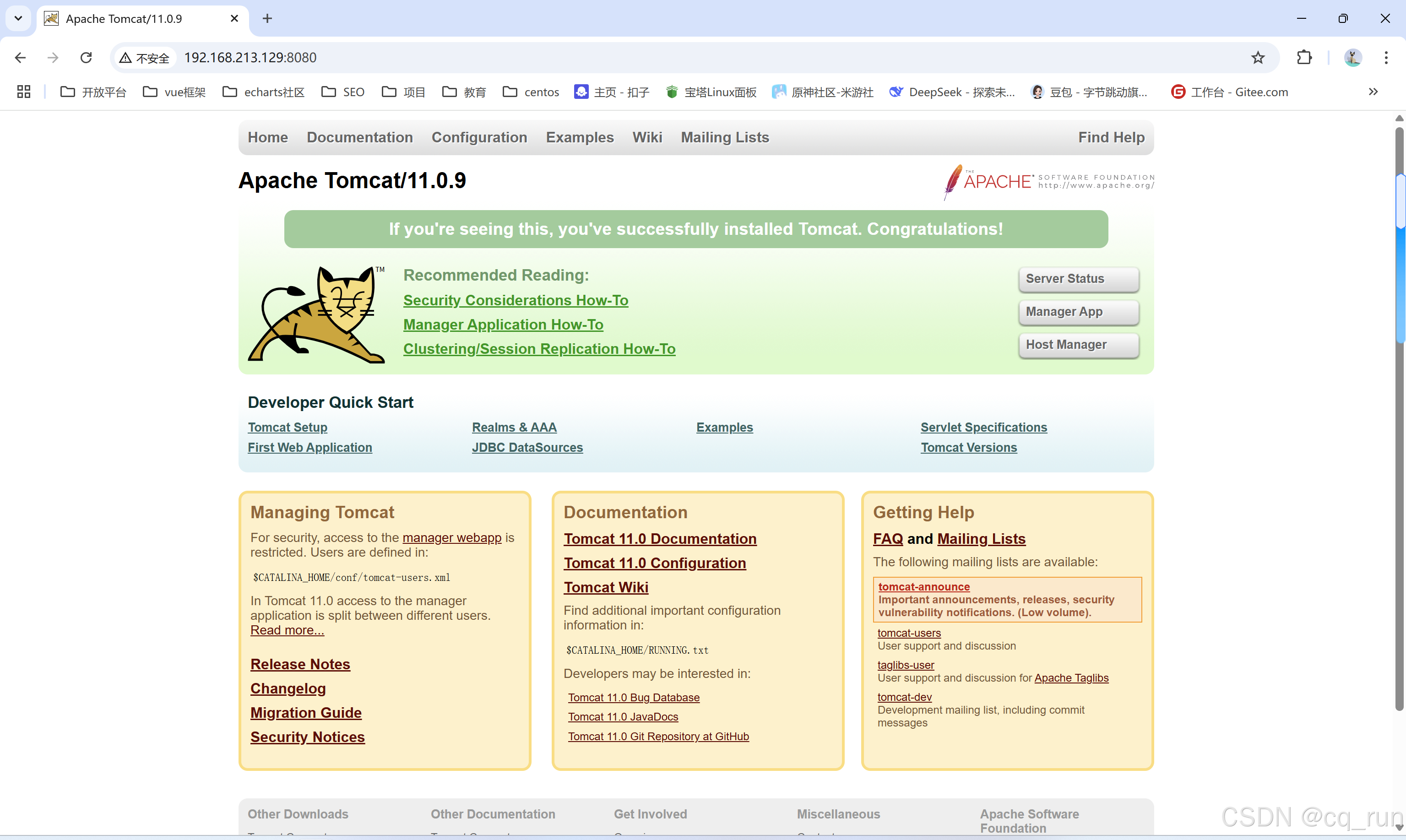Screen dimensions: 1406x840
Task: Open the Changelog link
Action: 288,689
